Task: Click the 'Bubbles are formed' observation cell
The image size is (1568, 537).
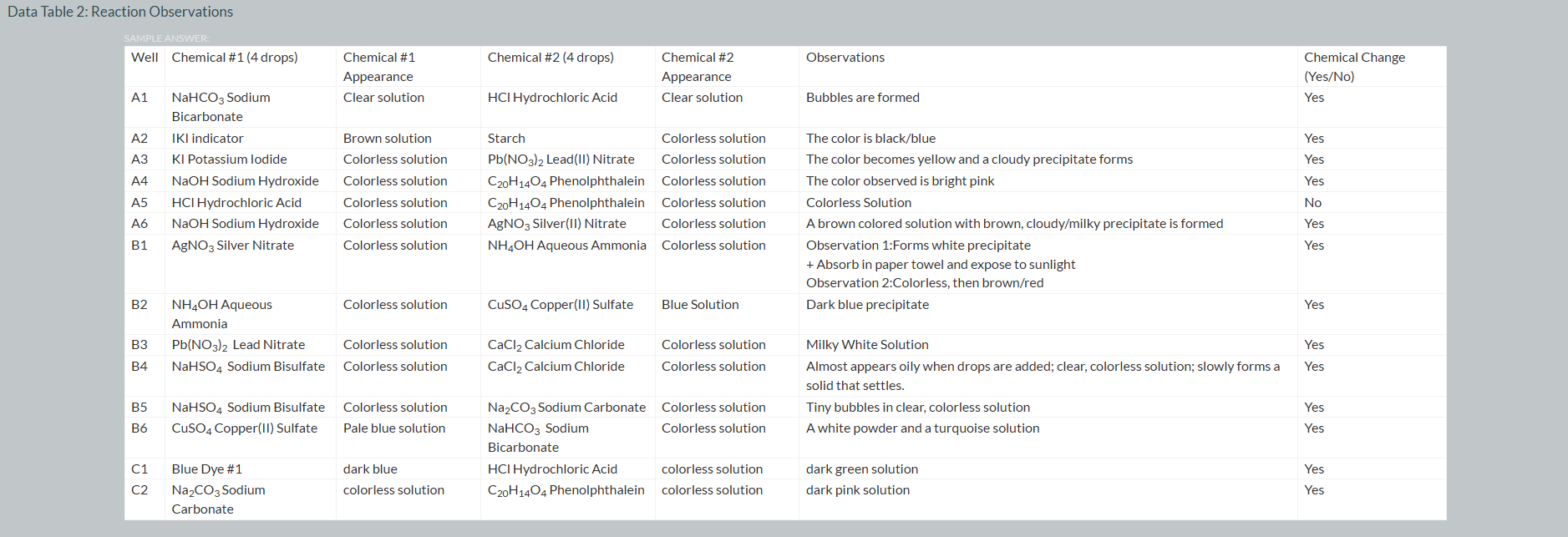Action: click(862, 98)
